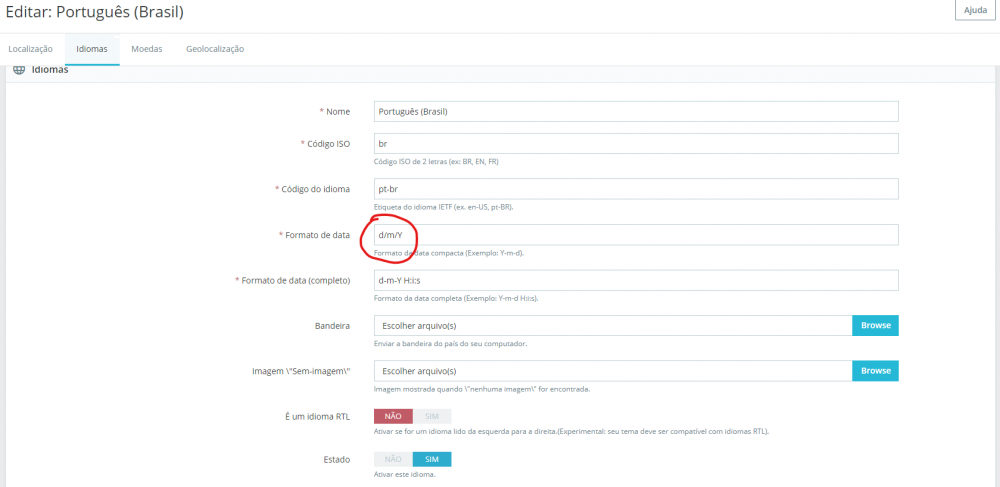Viewport: 1000px width, 487px height.
Task: Browse for a Bandeira flag file
Action: click(876, 326)
